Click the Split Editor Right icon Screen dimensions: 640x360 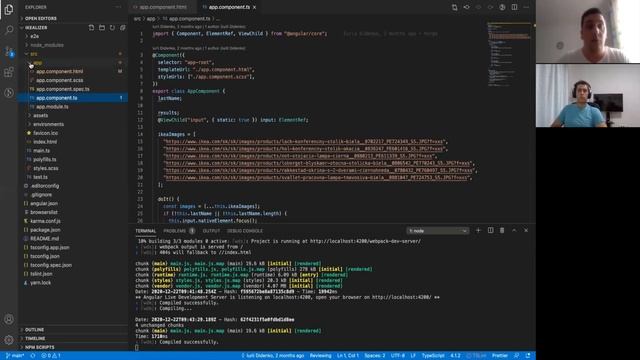tap(514, 7)
